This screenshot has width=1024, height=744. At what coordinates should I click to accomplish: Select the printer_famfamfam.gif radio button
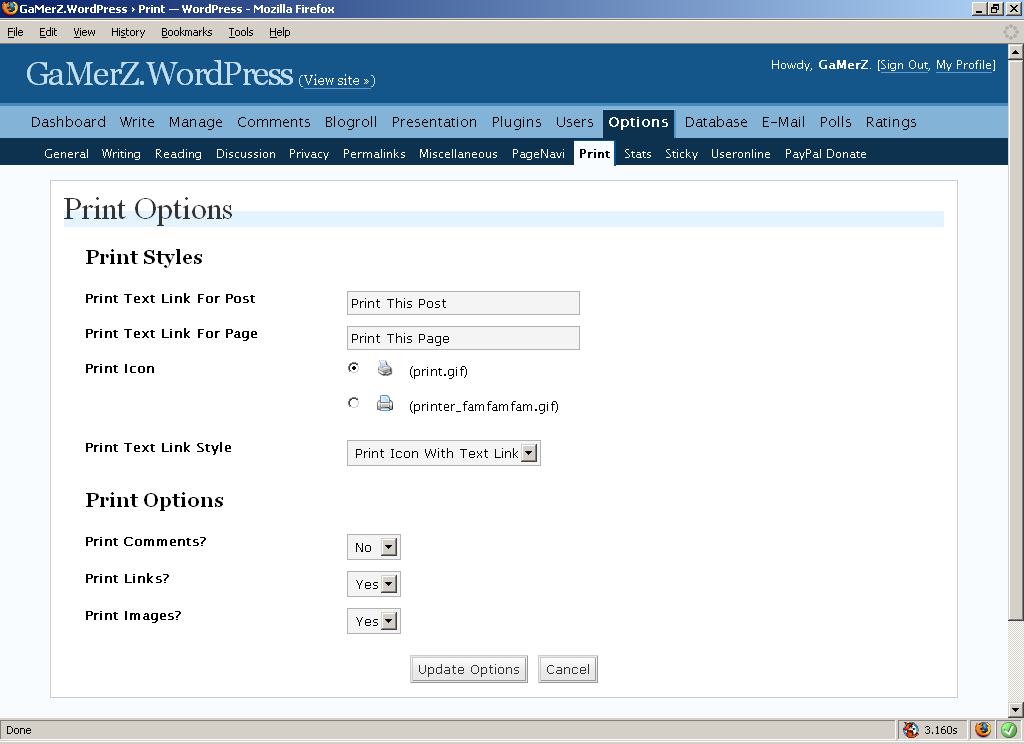click(x=353, y=403)
